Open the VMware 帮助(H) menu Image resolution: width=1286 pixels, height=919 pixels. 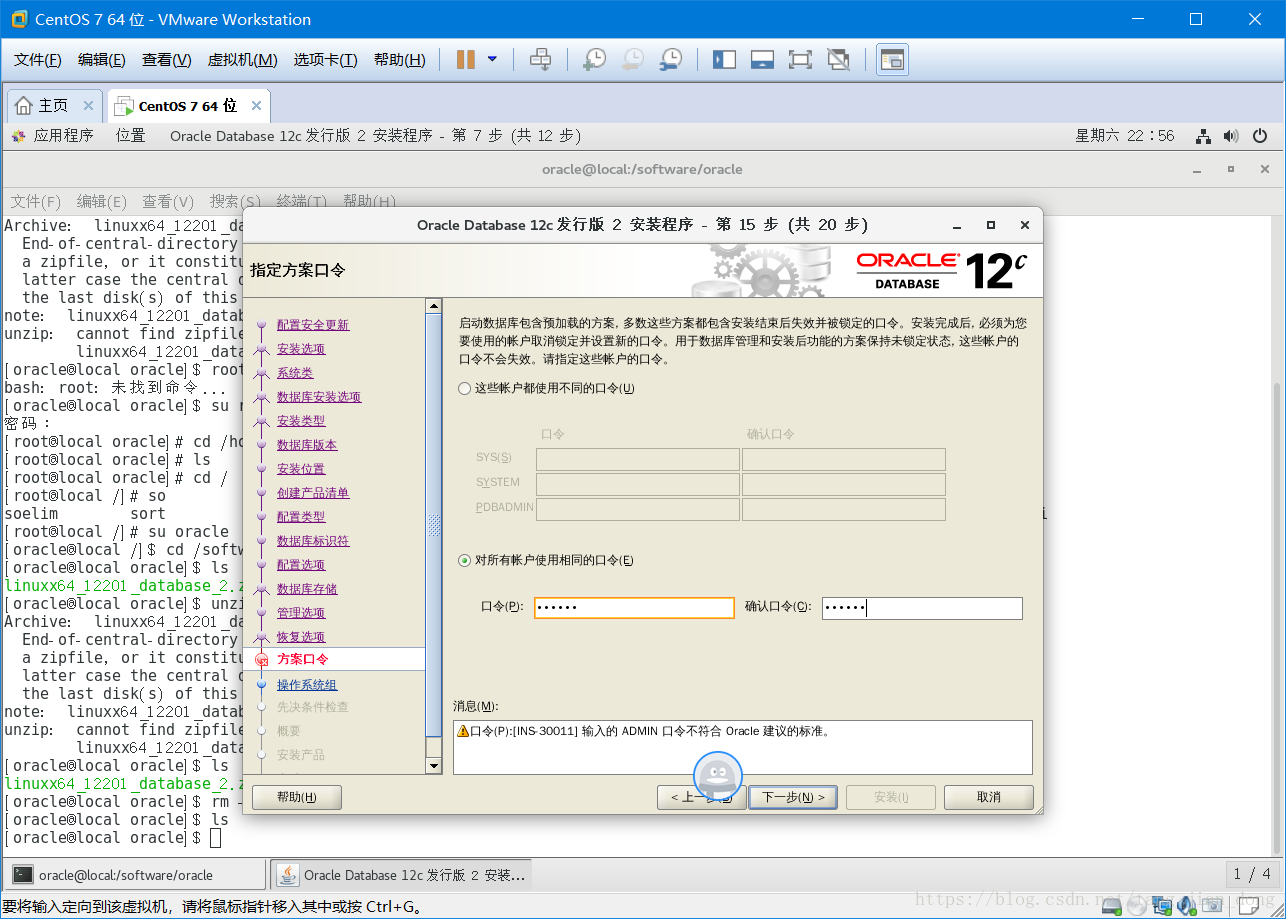[399, 60]
